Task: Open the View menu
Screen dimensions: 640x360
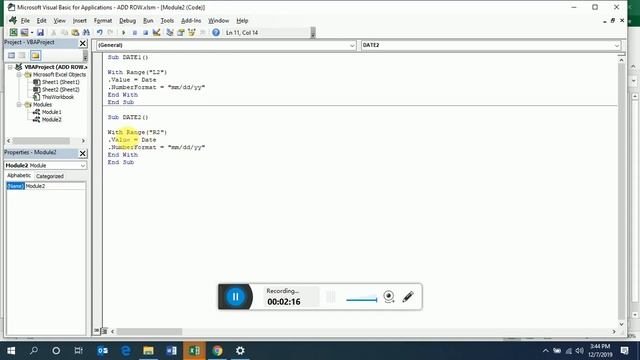Action: click(59, 20)
